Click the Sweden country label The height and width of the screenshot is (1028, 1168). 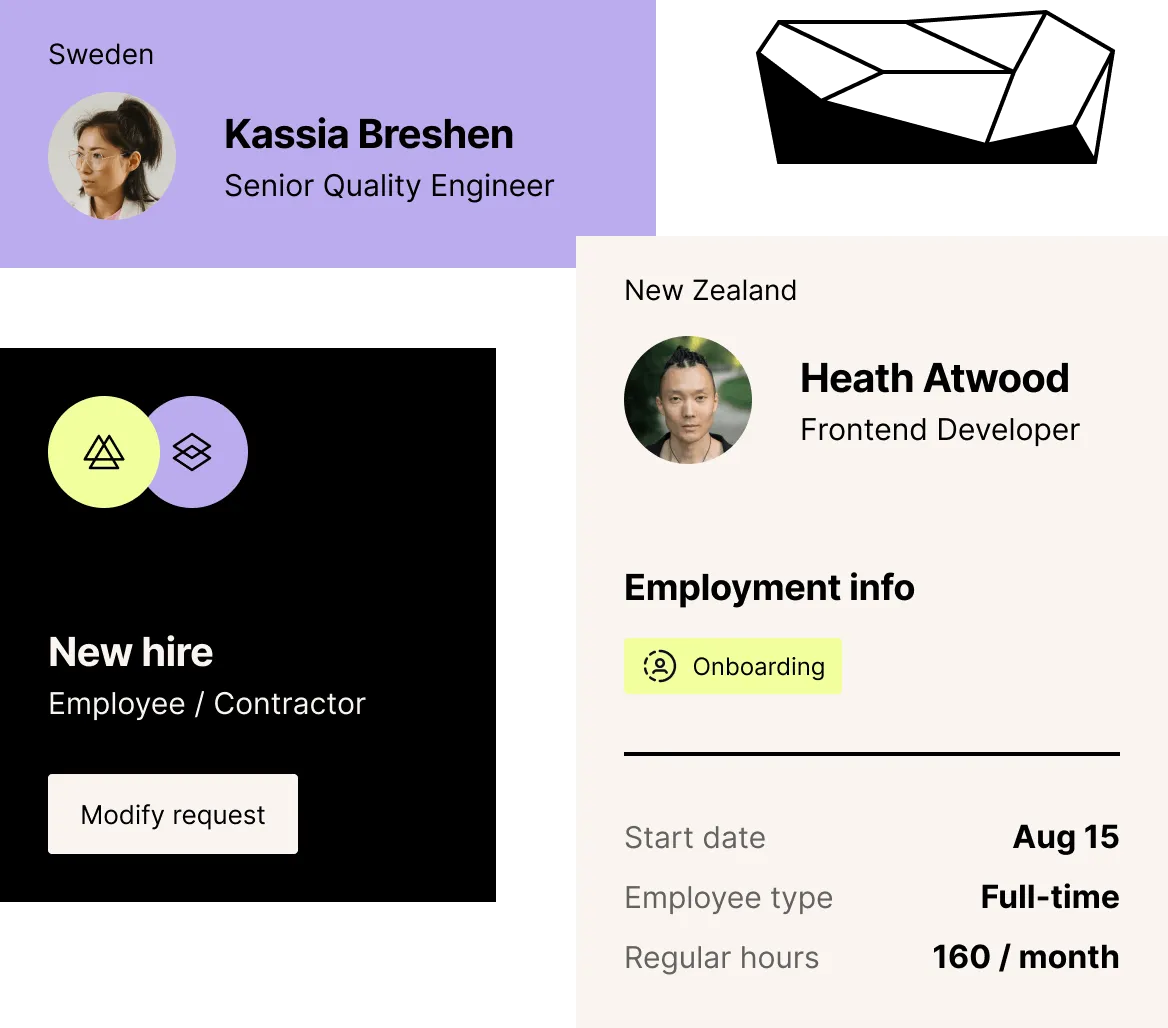(x=101, y=54)
